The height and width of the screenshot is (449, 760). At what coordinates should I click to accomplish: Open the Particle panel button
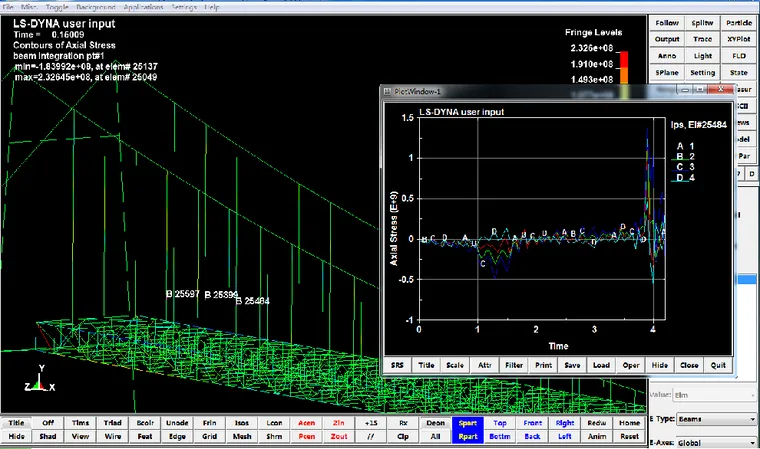(x=739, y=23)
